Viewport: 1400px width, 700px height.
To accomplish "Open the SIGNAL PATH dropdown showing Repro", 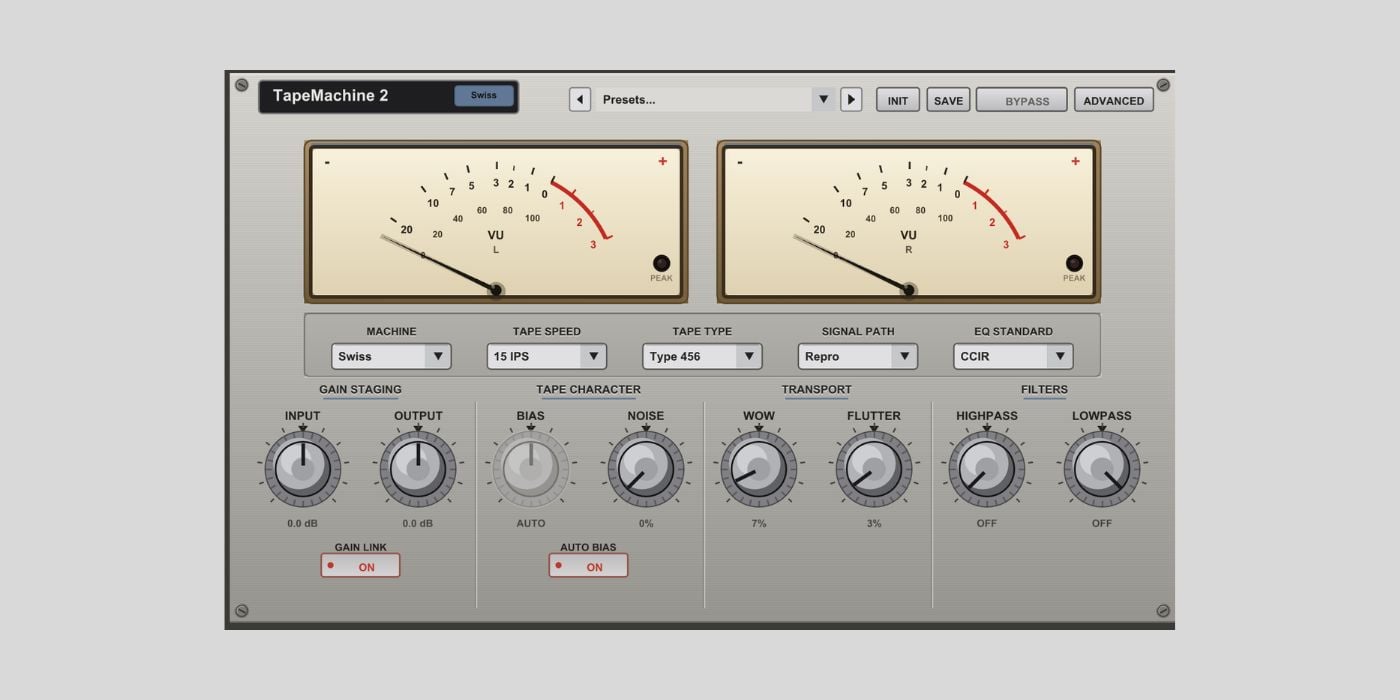I will [858, 356].
